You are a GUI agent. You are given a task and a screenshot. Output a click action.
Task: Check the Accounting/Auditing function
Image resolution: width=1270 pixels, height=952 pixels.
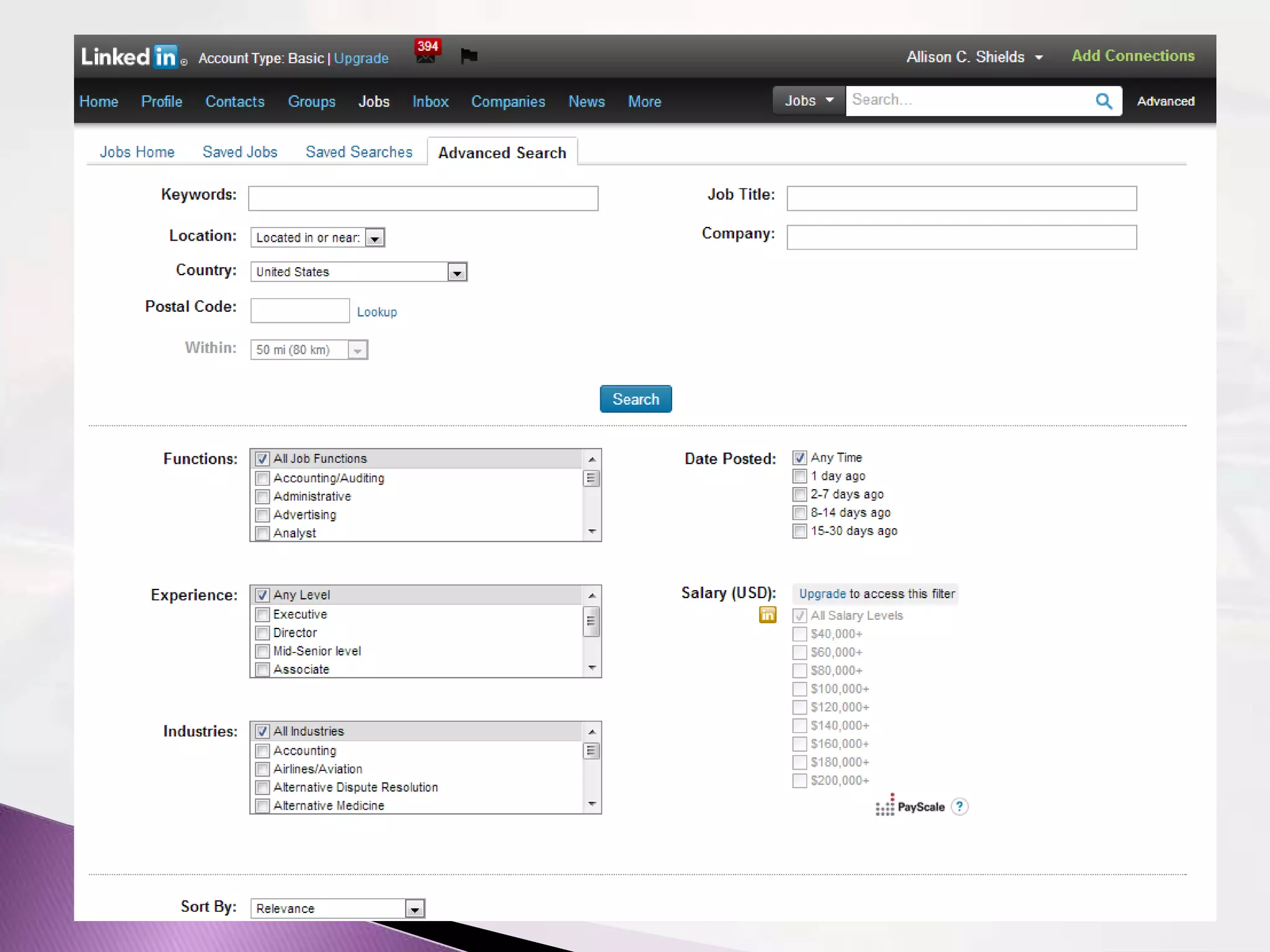pos(262,478)
